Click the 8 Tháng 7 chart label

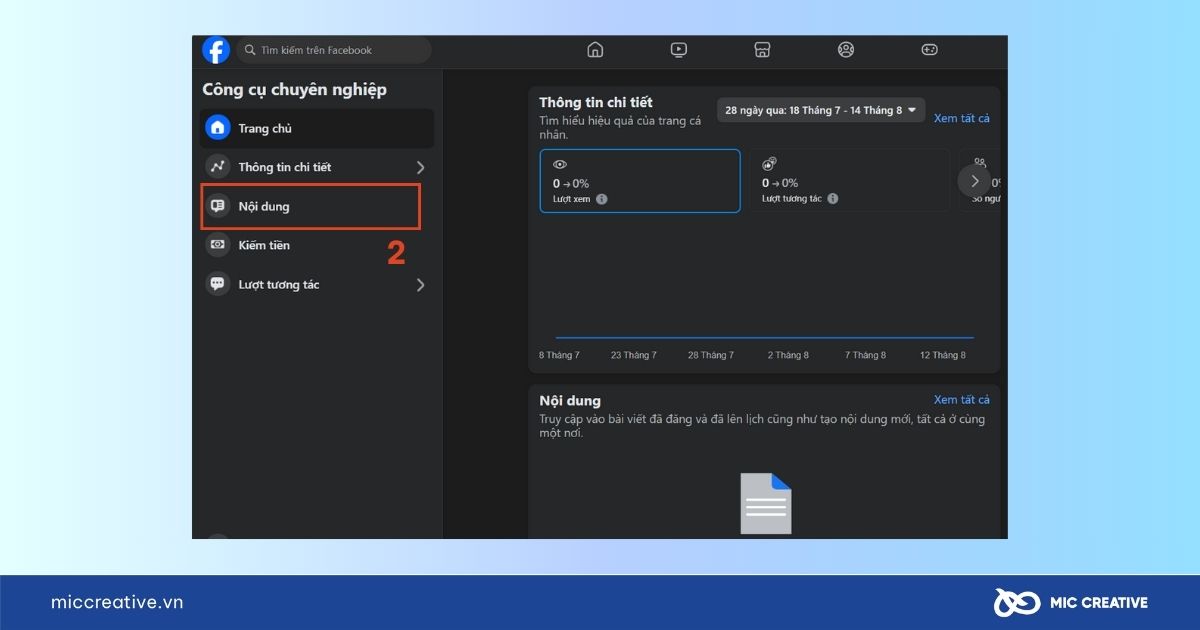559,355
